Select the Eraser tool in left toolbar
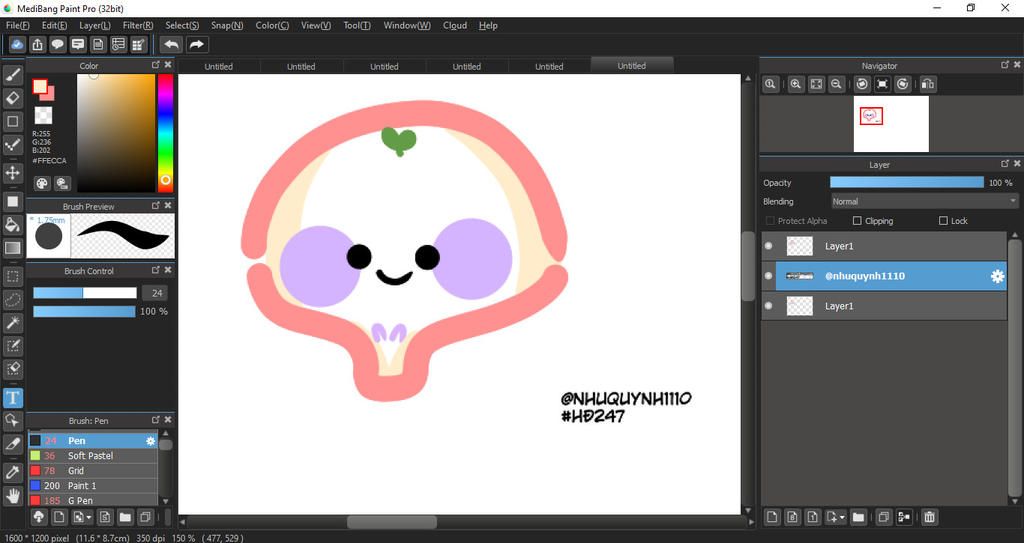Viewport: 1024px width, 543px height. 13,98
